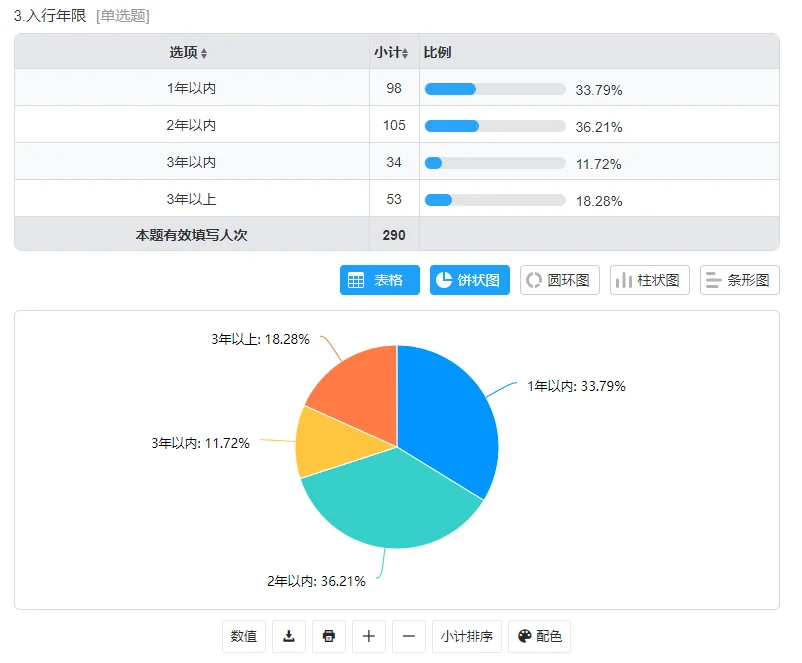Switch to the 条形图 view
This screenshot has height=663, width=802.
coord(740,280)
